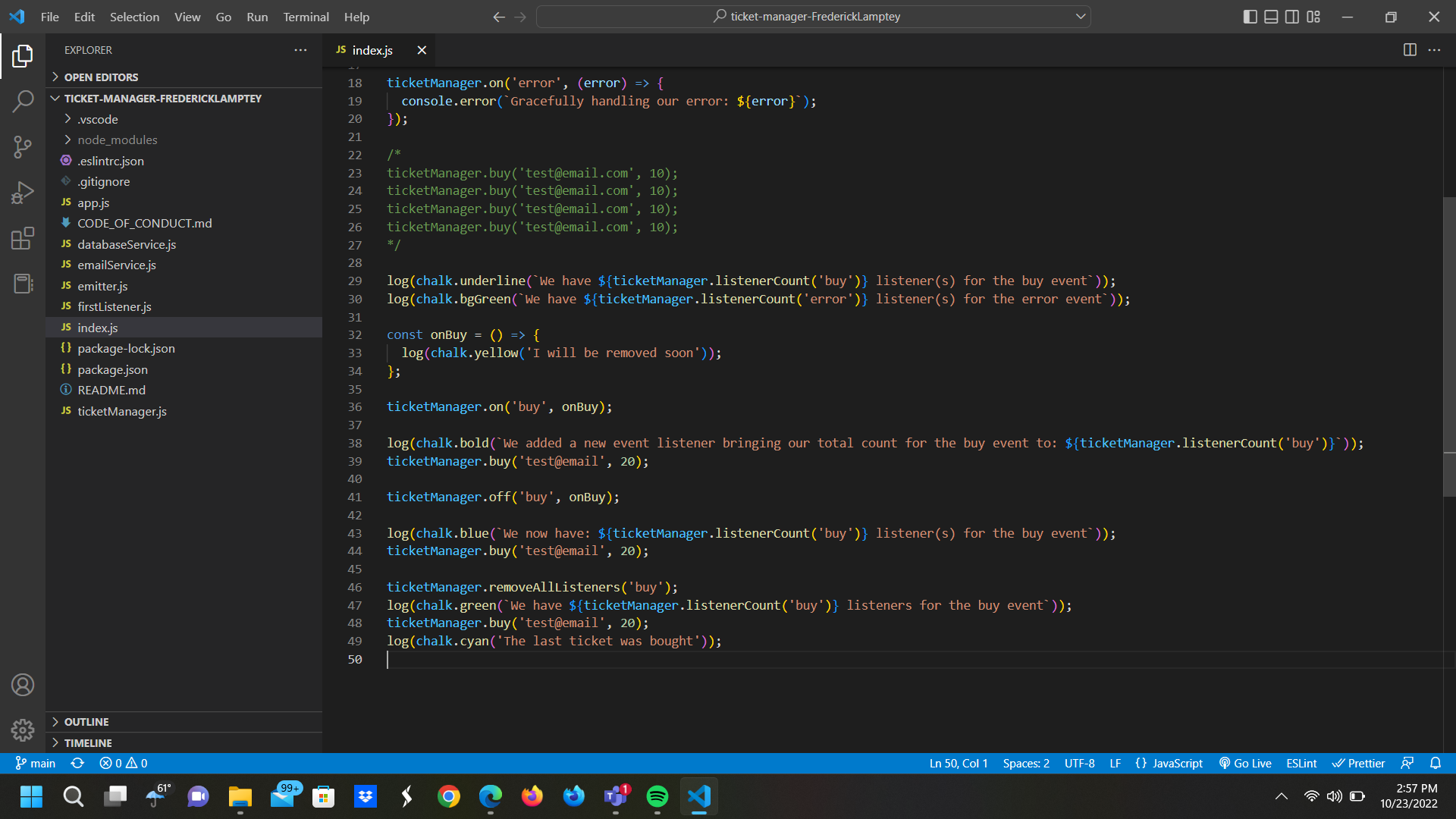1456x819 pixels.
Task: Expand the node_modules folder
Action: coord(117,140)
